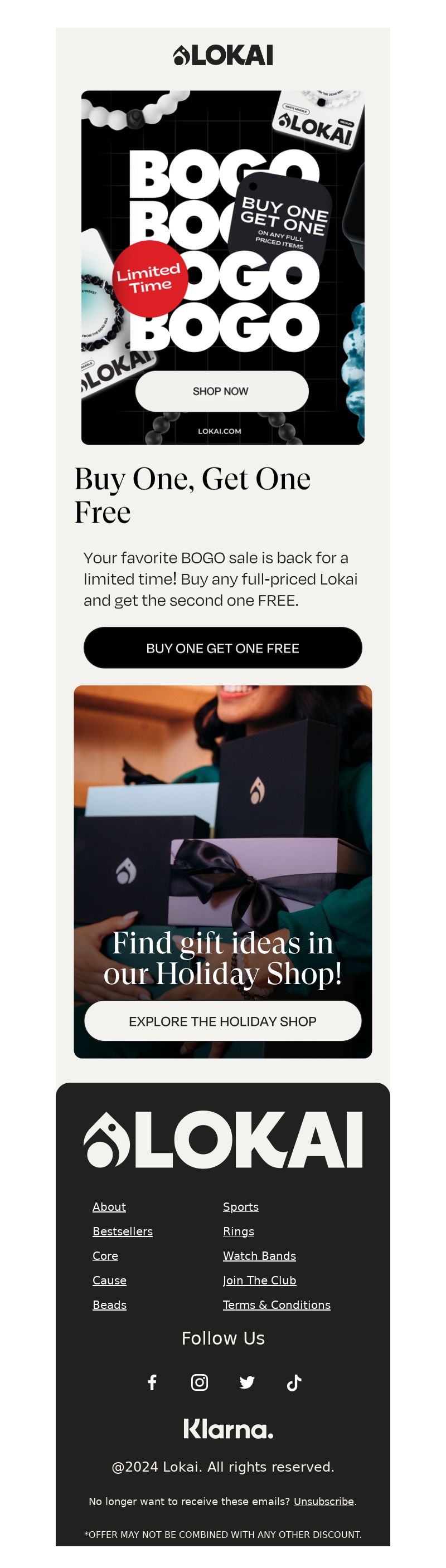Click Explore the Holiday Shop button

pyautogui.click(x=223, y=1021)
